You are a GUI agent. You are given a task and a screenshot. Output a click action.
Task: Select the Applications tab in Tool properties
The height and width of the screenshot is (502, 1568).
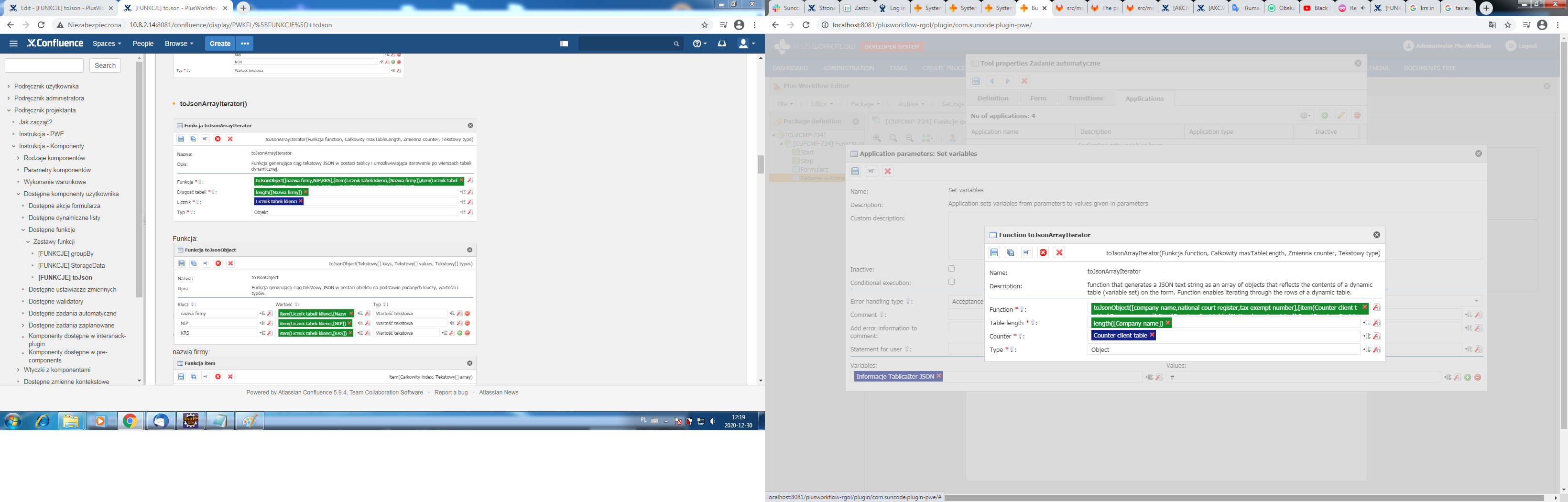tap(1144, 98)
